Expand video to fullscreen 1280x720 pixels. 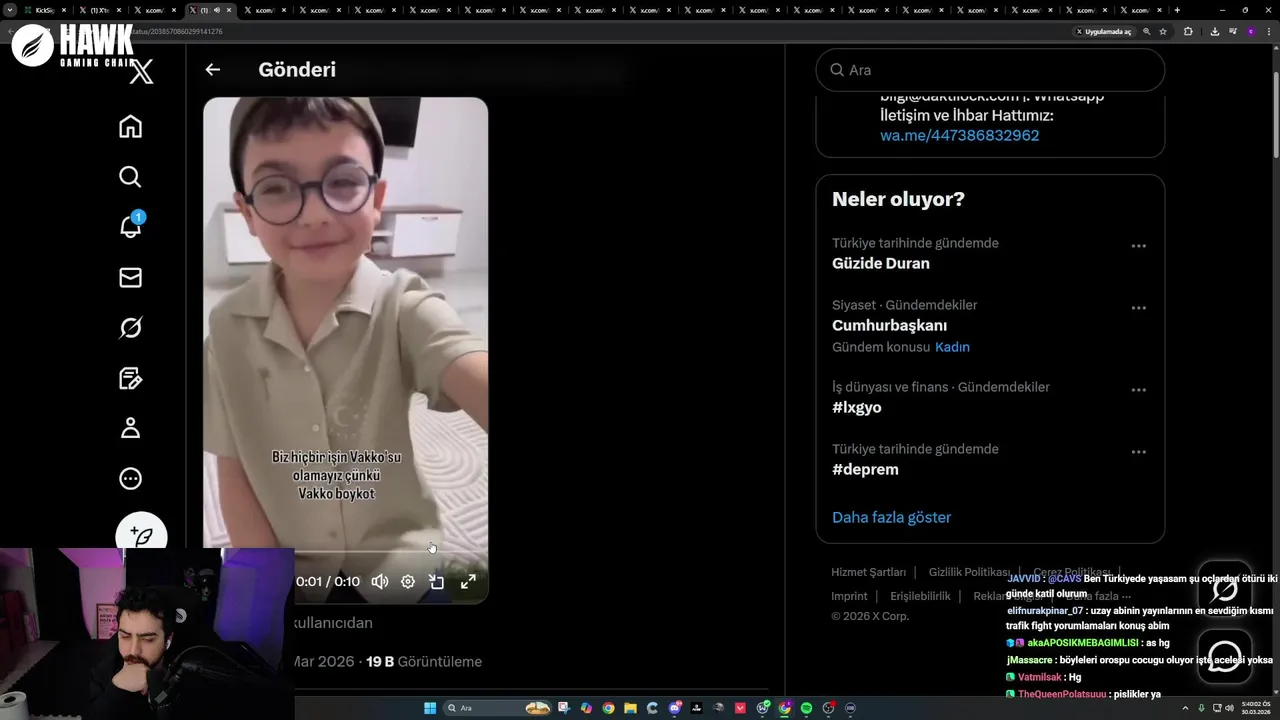[x=467, y=581]
